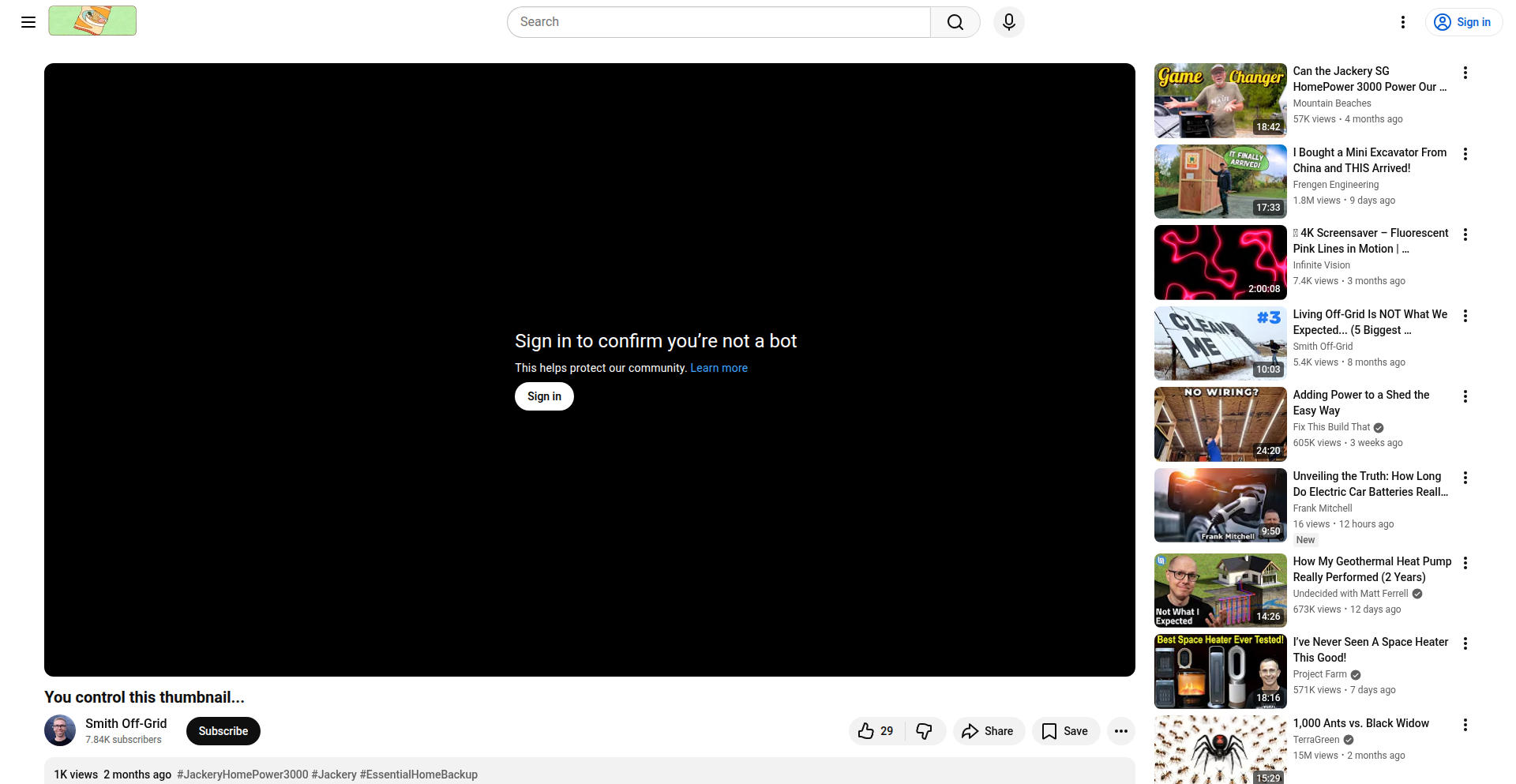Open options for Living Off-Grid video
The height and width of the screenshot is (784, 1516).
[x=1465, y=316]
